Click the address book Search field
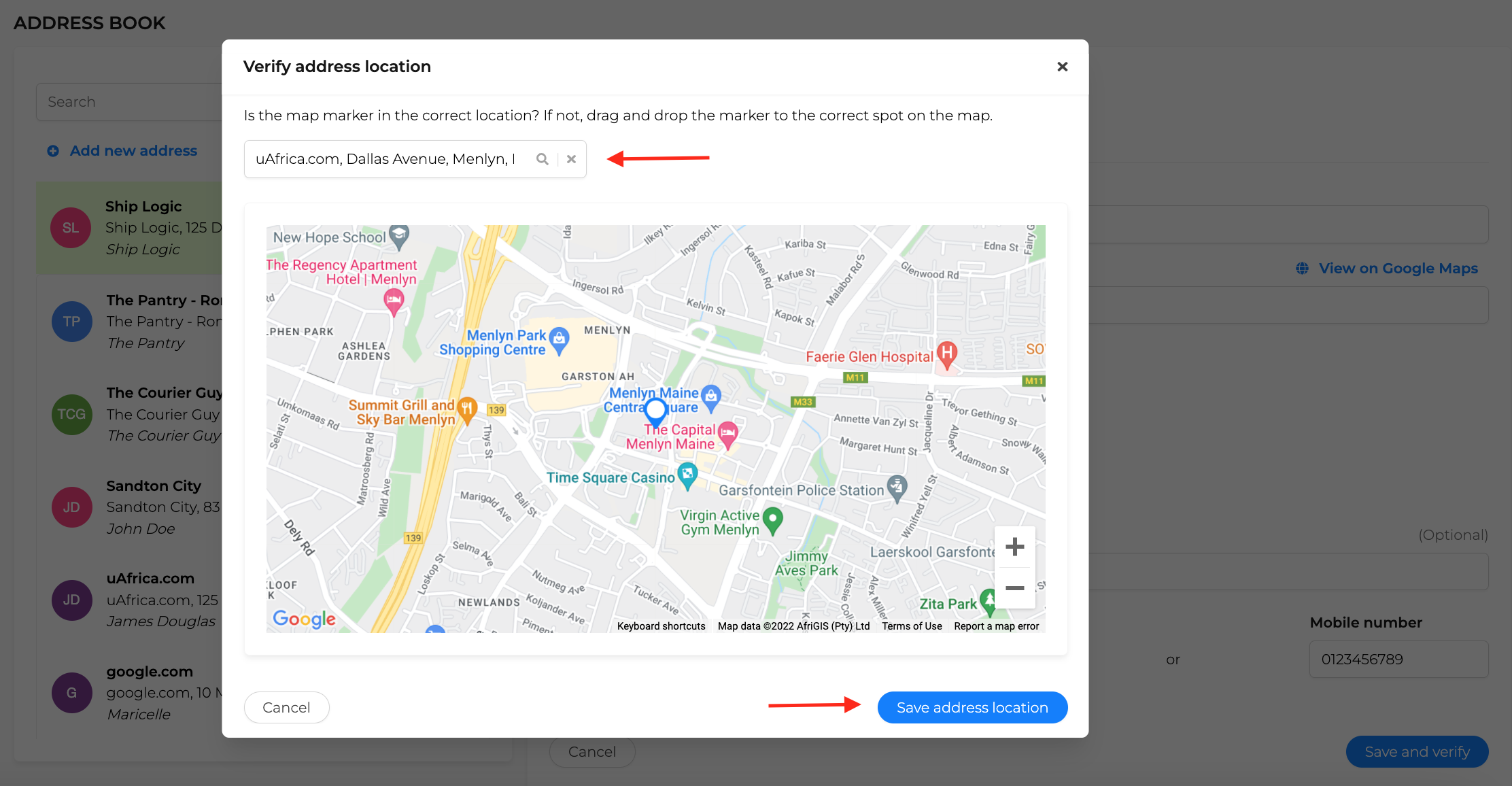 [129, 102]
